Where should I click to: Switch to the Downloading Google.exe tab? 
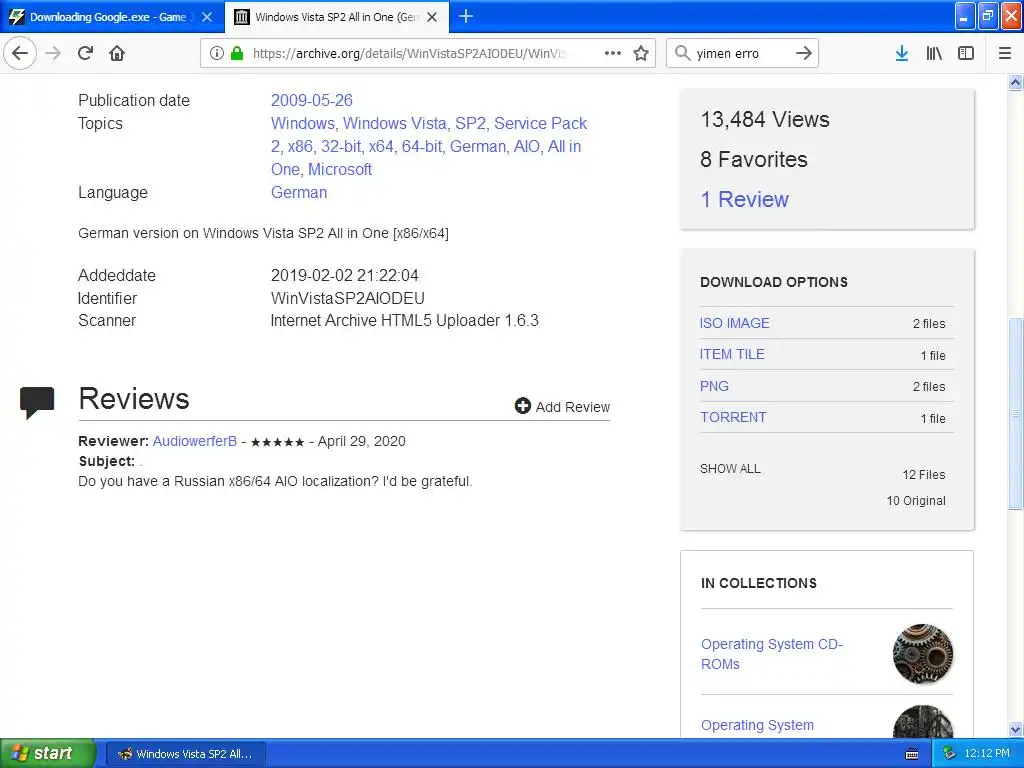(x=108, y=17)
